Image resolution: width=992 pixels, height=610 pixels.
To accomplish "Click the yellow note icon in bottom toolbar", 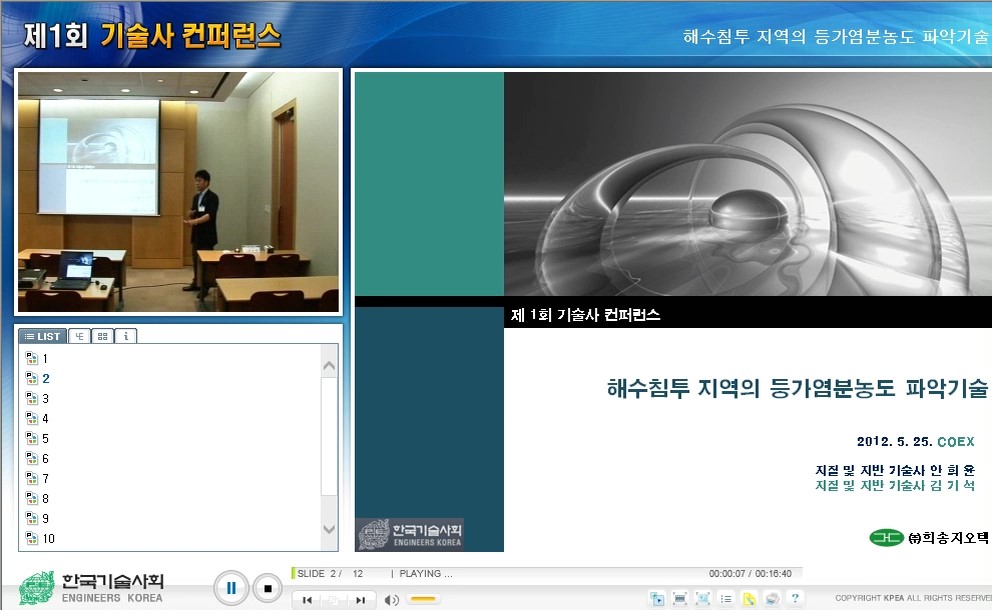I will (749, 598).
